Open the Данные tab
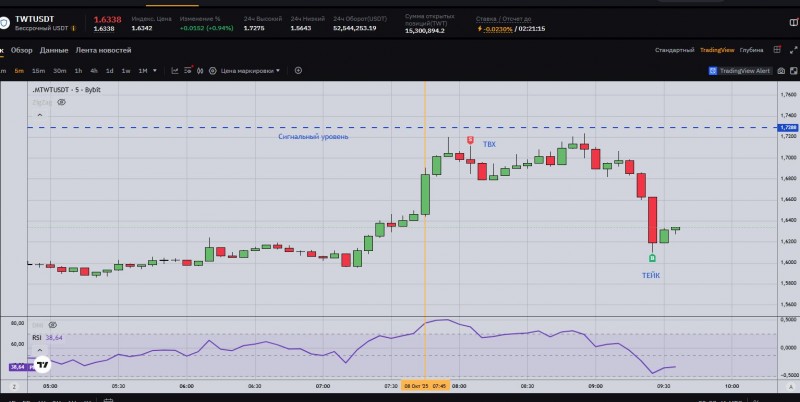Screen dimensions: 800x402 tap(54, 50)
